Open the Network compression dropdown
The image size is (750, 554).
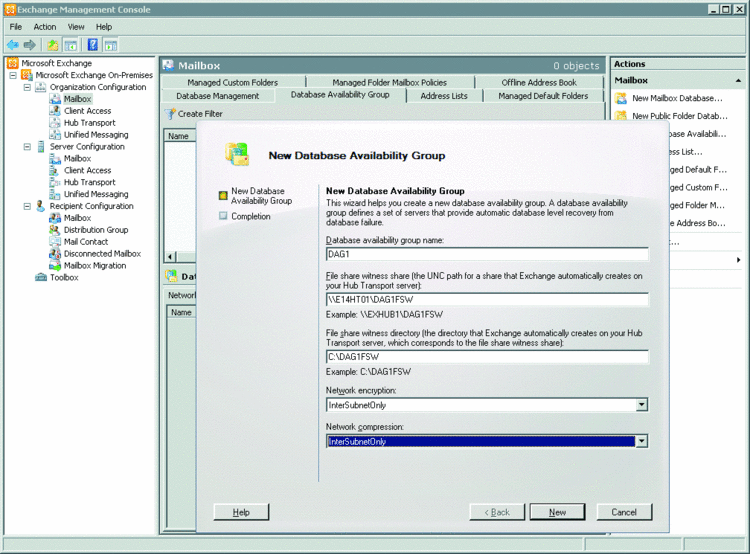click(641, 441)
